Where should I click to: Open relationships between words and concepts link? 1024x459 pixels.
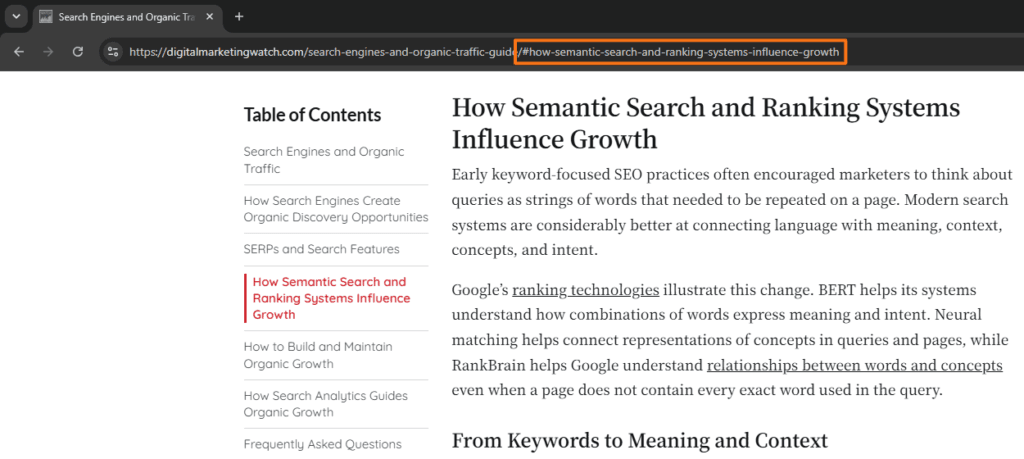click(x=854, y=366)
